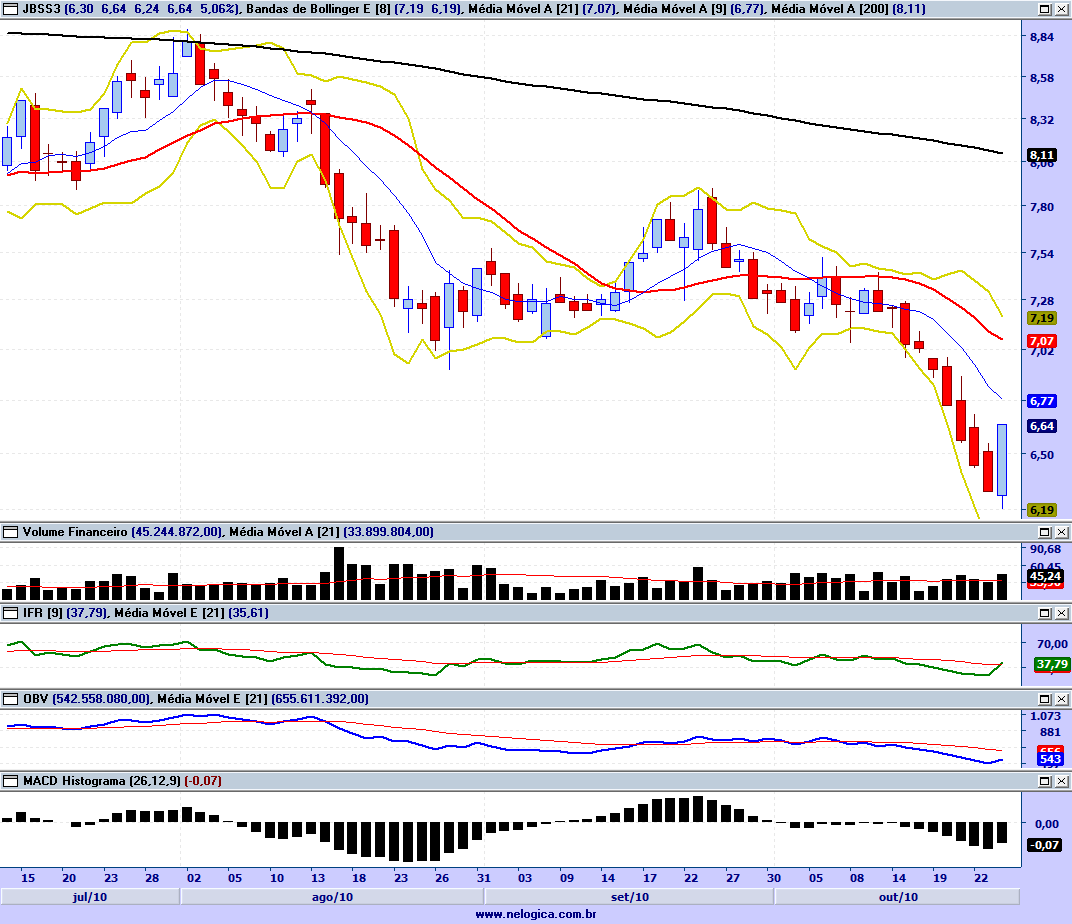Viewport: 1072px width, 924px height.
Task: Click the 8,11 black price tag
Action: point(1042,155)
